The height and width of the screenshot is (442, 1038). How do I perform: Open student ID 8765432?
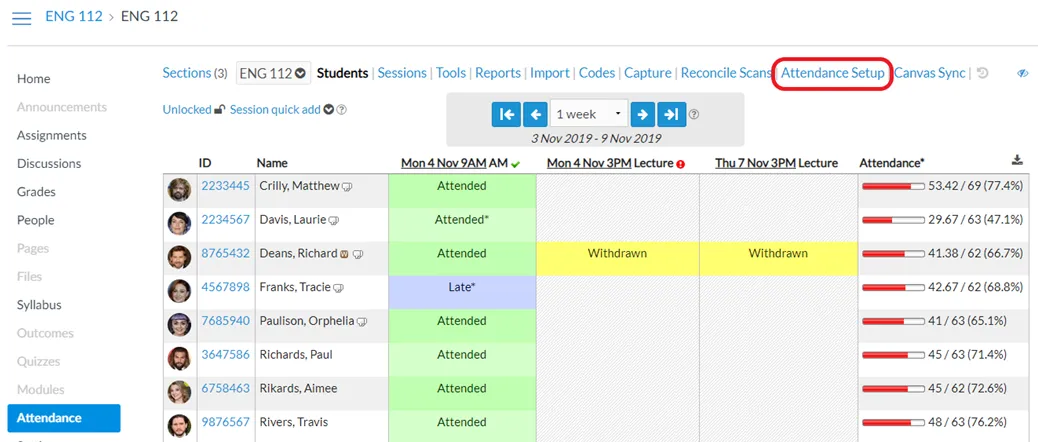tap(226, 253)
